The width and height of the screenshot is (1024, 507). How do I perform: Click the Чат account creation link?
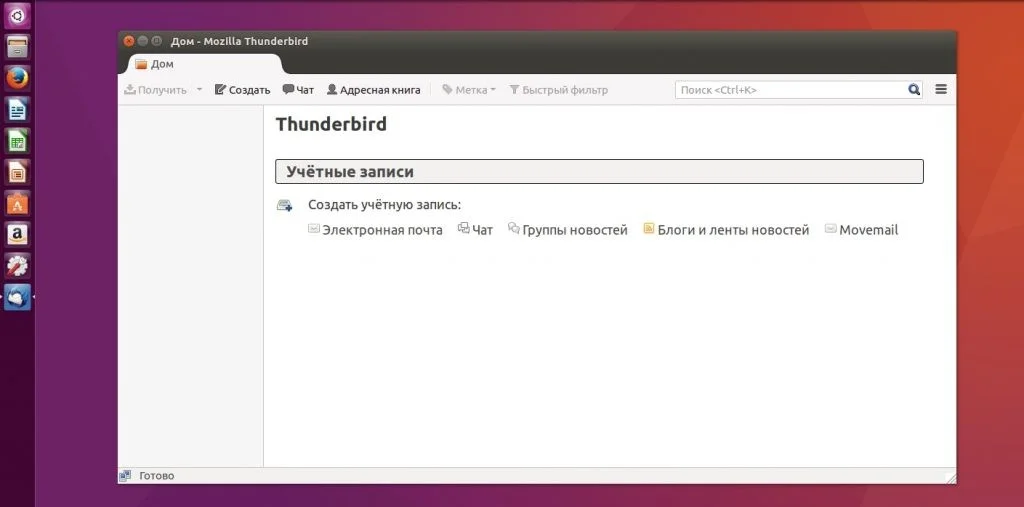click(x=475, y=230)
